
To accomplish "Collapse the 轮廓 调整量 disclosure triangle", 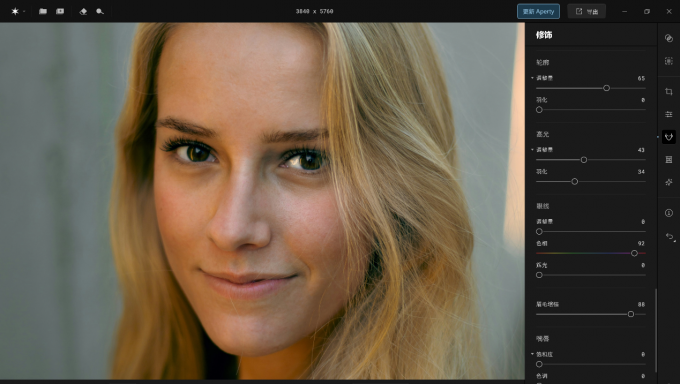I will (533, 78).
